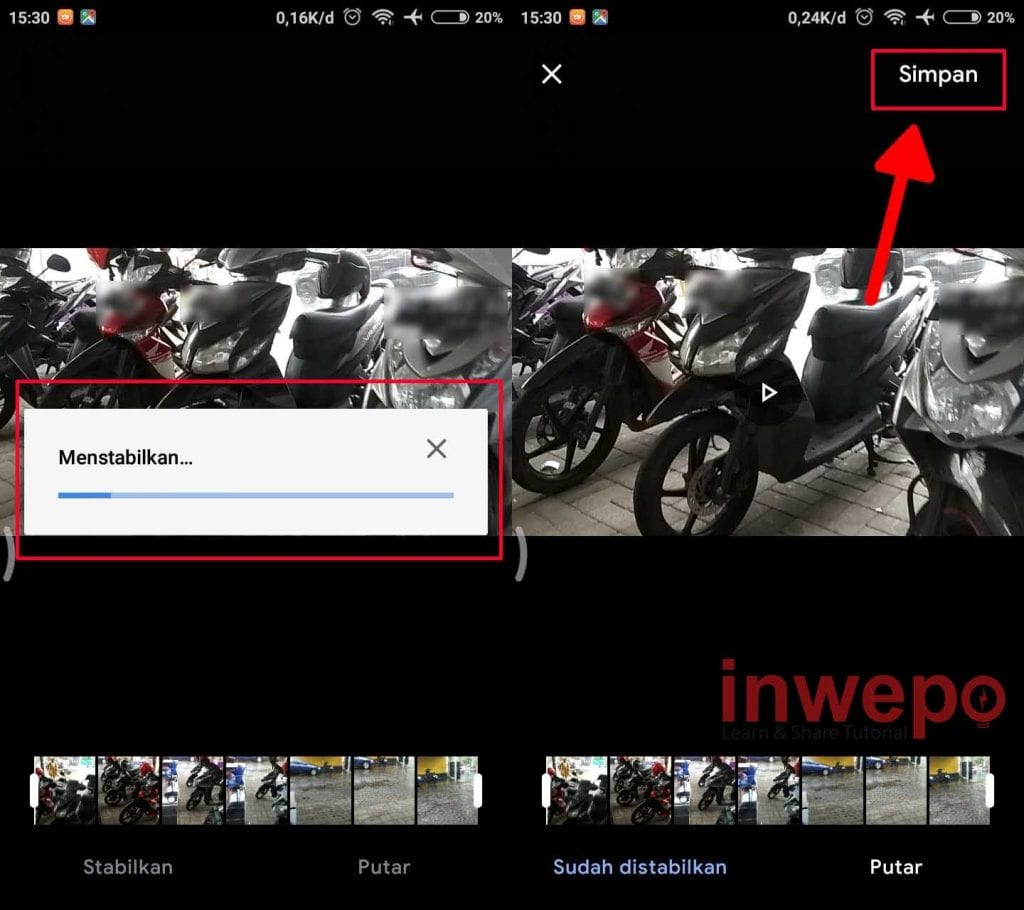The height and width of the screenshot is (910, 1024).
Task: Cancel stabilizing via the Menstabilkan dialog X
Action: pyautogui.click(x=436, y=449)
